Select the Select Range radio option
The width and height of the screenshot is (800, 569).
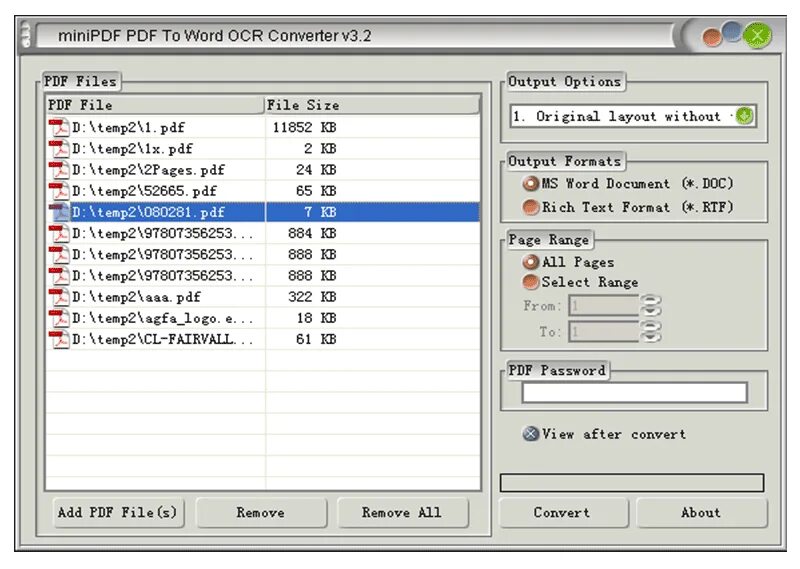click(x=580, y=282)
